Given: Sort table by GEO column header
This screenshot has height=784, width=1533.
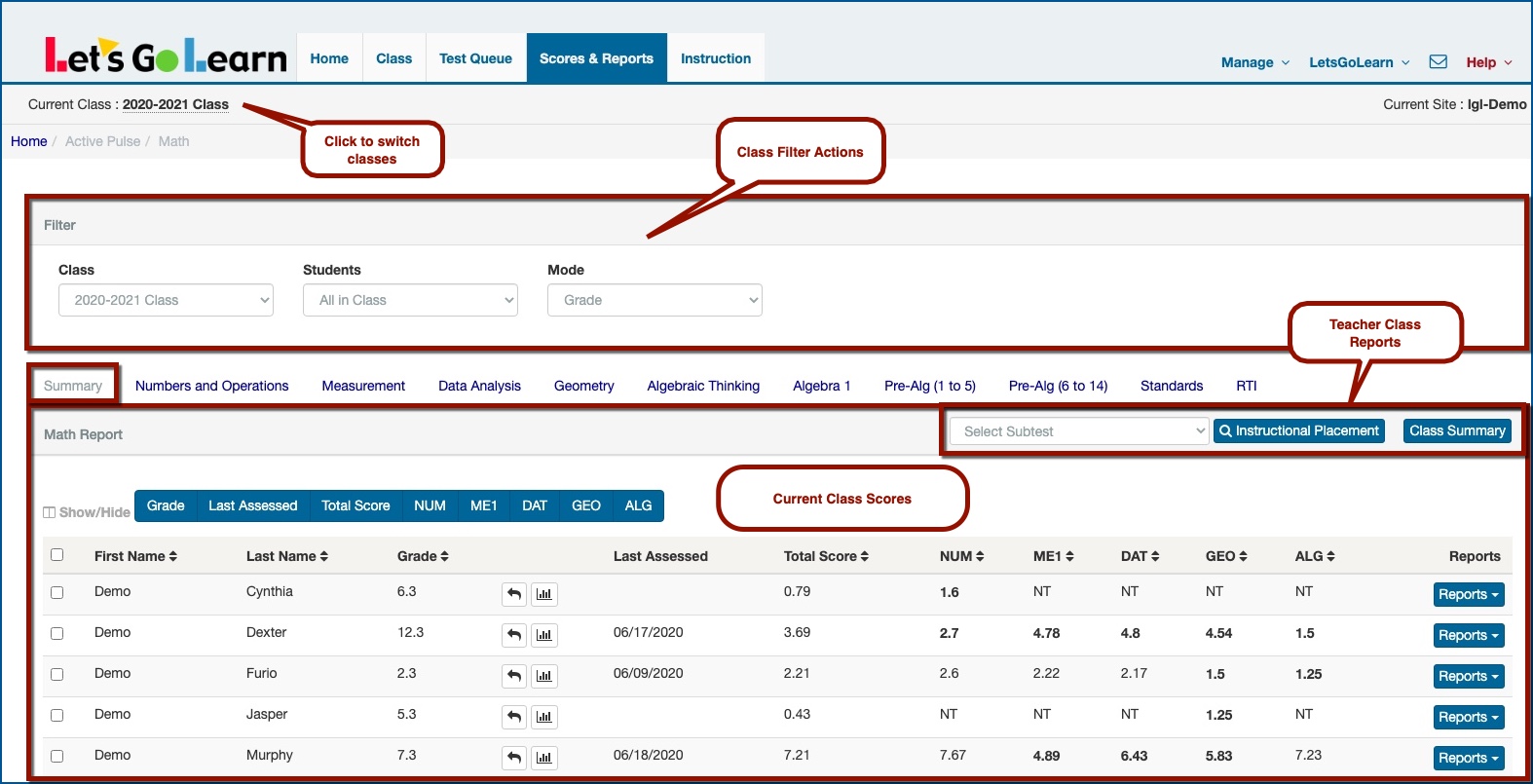Looking at the screenshot, I should [x=1226, y=556].
